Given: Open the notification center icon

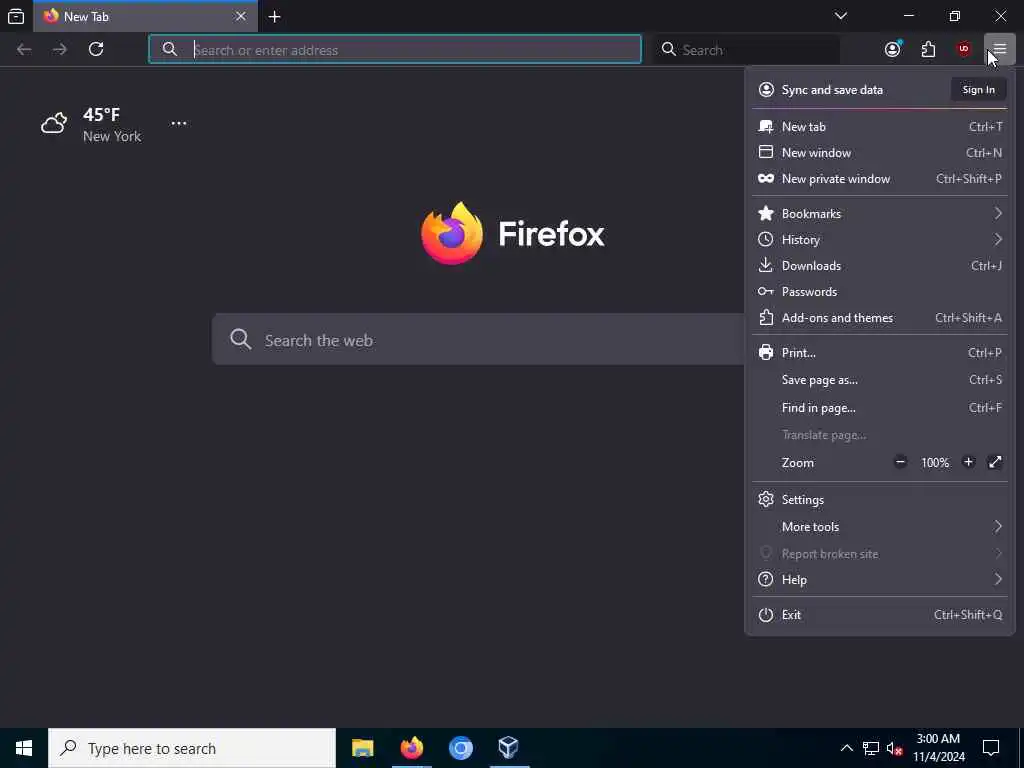Looking at the screenshot, I should click(991, 748).
